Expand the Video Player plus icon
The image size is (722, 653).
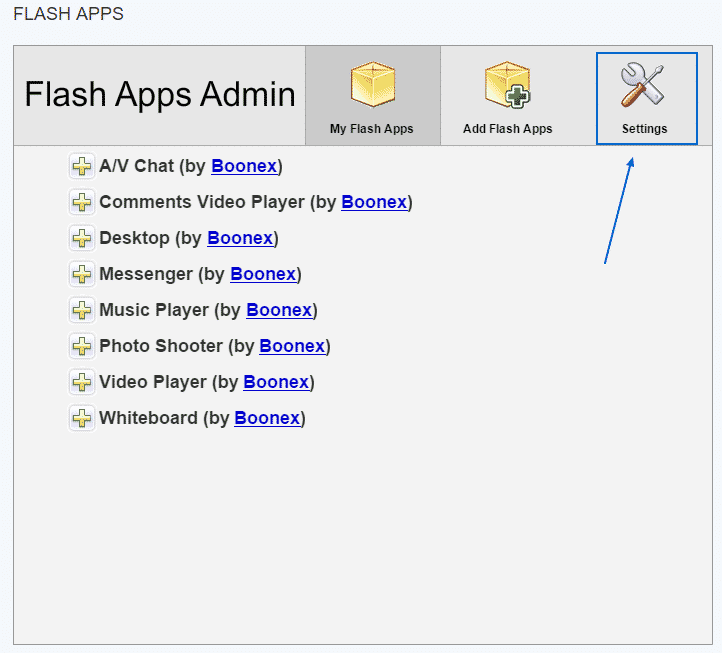click(82, 382)
